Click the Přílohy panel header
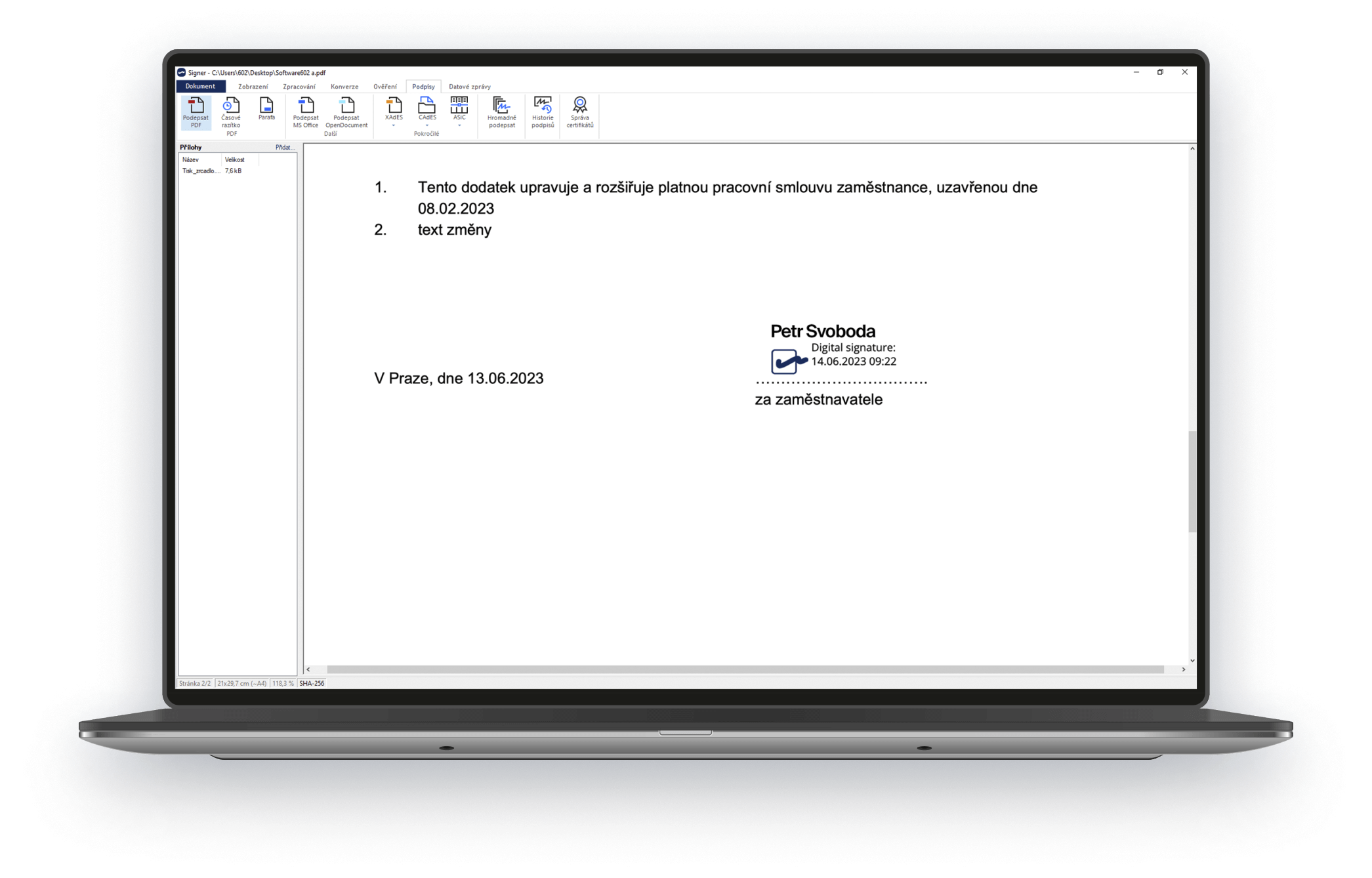Screen dimensions: 1372x878 [191, 147]
